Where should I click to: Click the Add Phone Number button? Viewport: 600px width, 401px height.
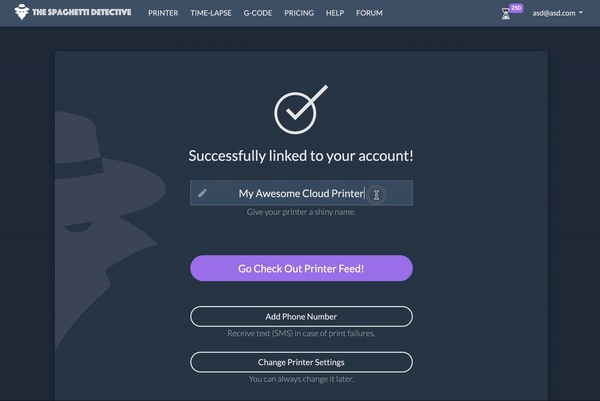[301, 316]
